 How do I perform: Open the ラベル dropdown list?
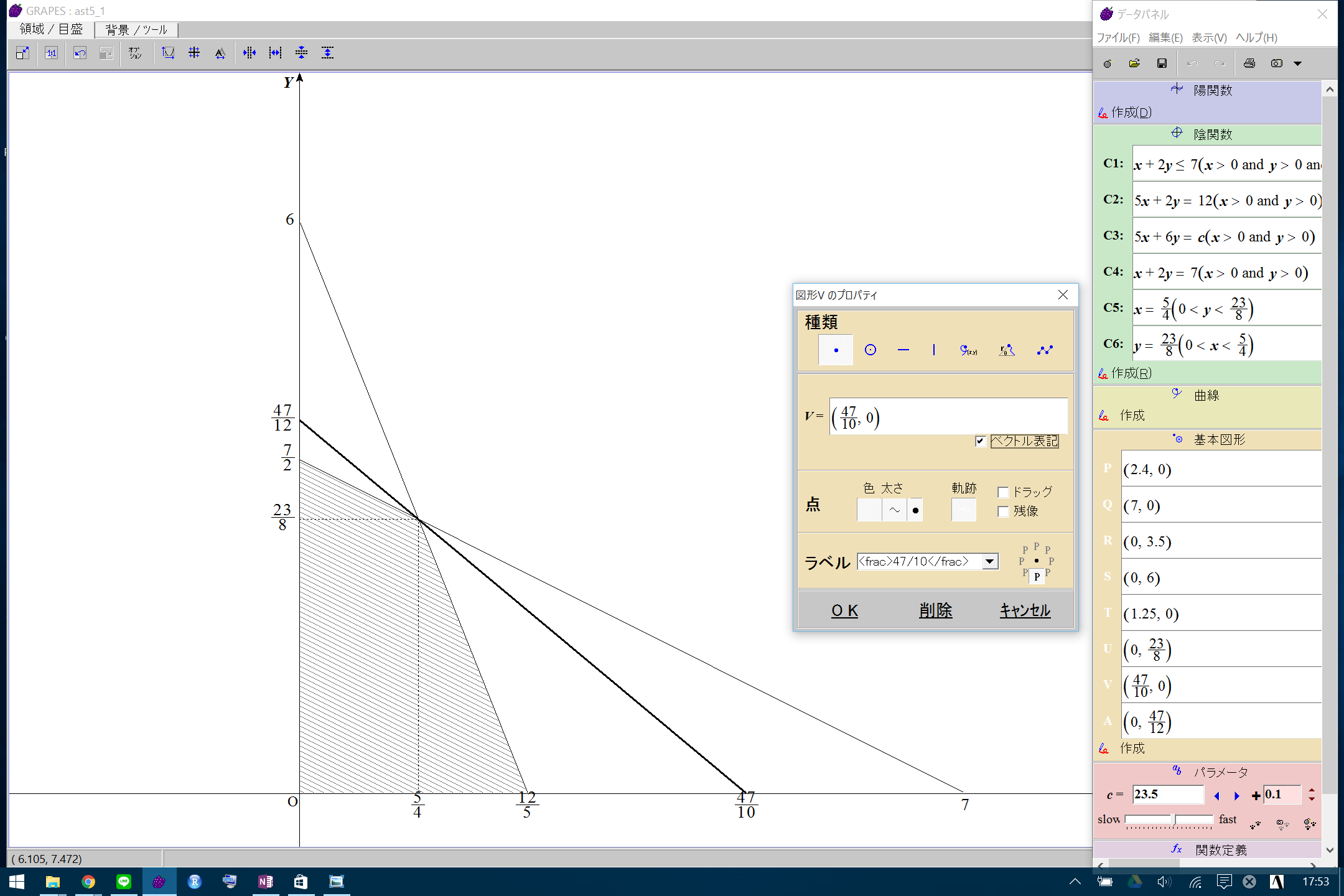989,562
